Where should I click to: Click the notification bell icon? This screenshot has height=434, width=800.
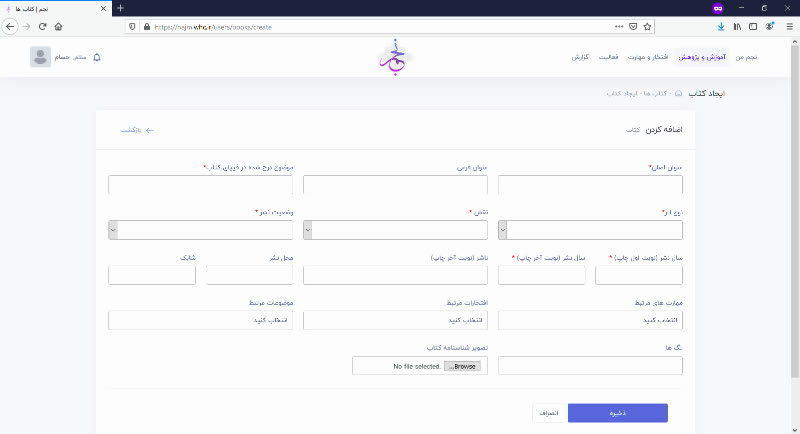[x=97, y=57]
